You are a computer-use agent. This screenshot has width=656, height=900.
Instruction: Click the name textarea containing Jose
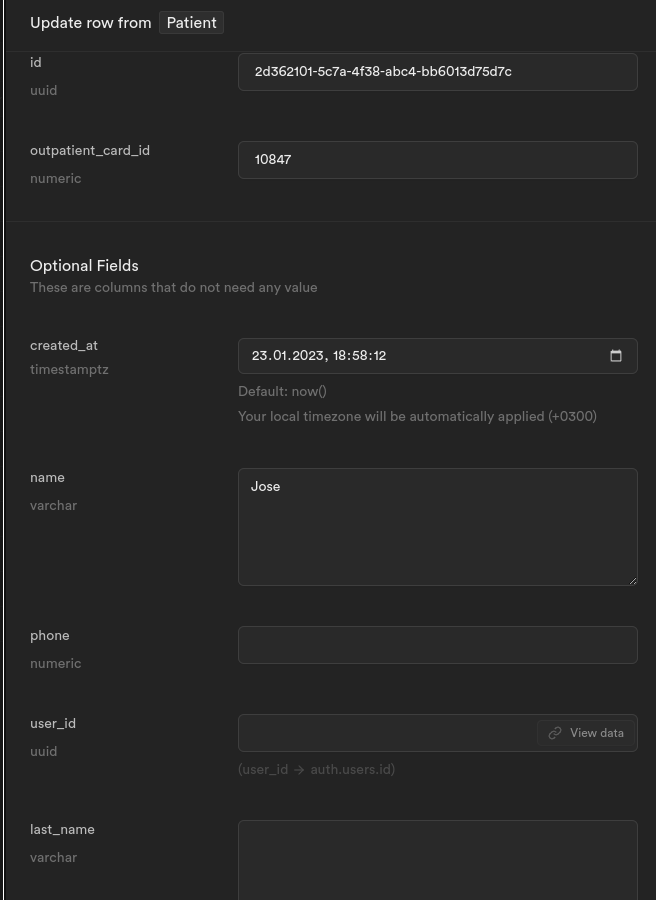[437, 527]
